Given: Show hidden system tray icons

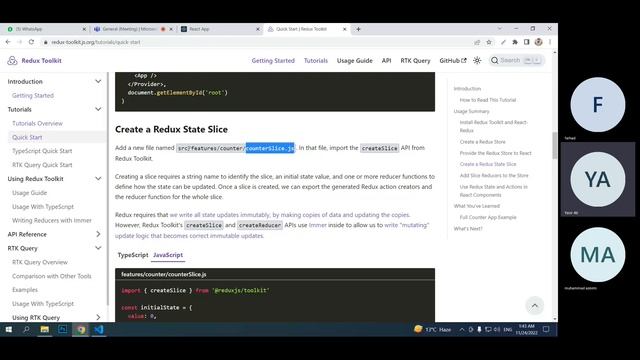Looking at the screenshot, I should [x=462, y=329].
